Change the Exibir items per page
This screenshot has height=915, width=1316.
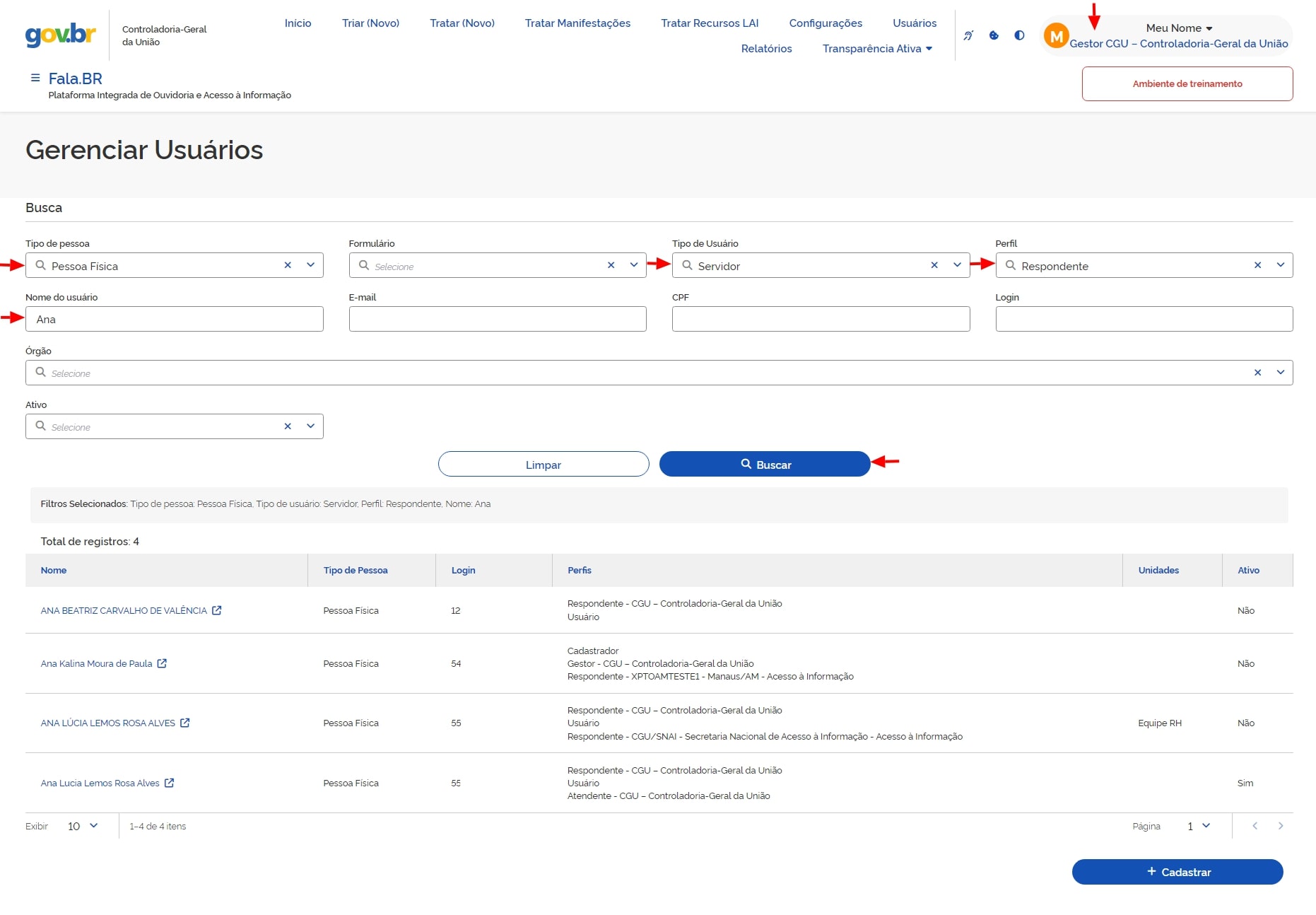pos(83,826)
